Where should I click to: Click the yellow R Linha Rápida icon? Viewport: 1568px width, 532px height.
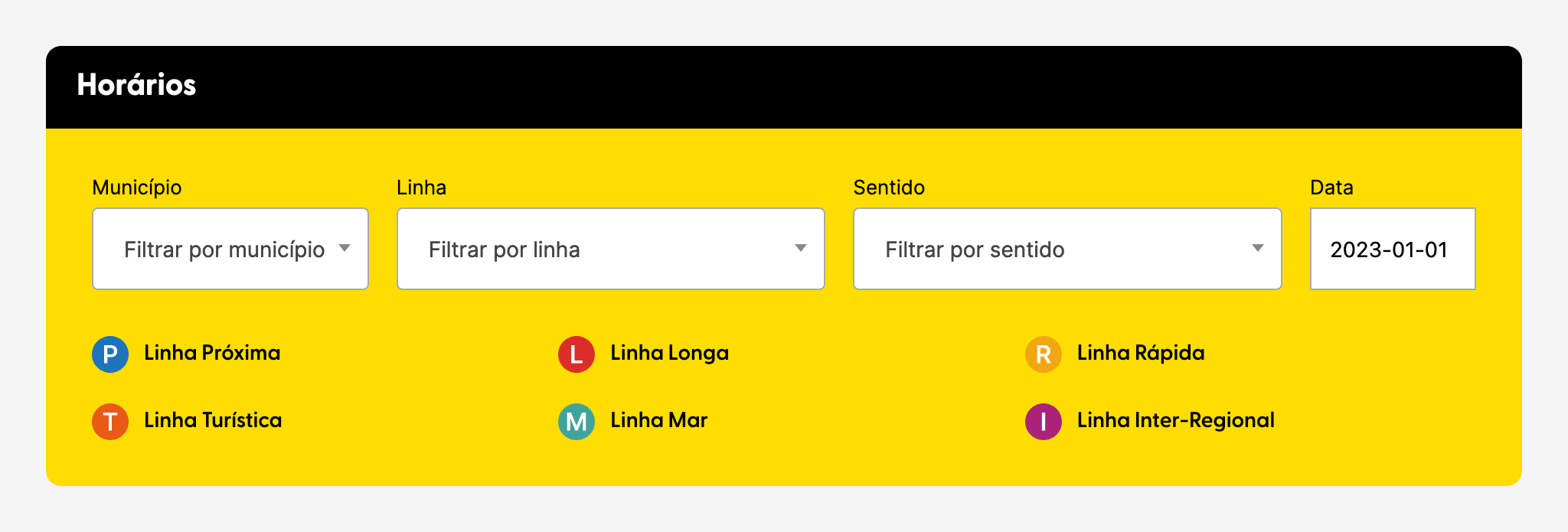1044,354
